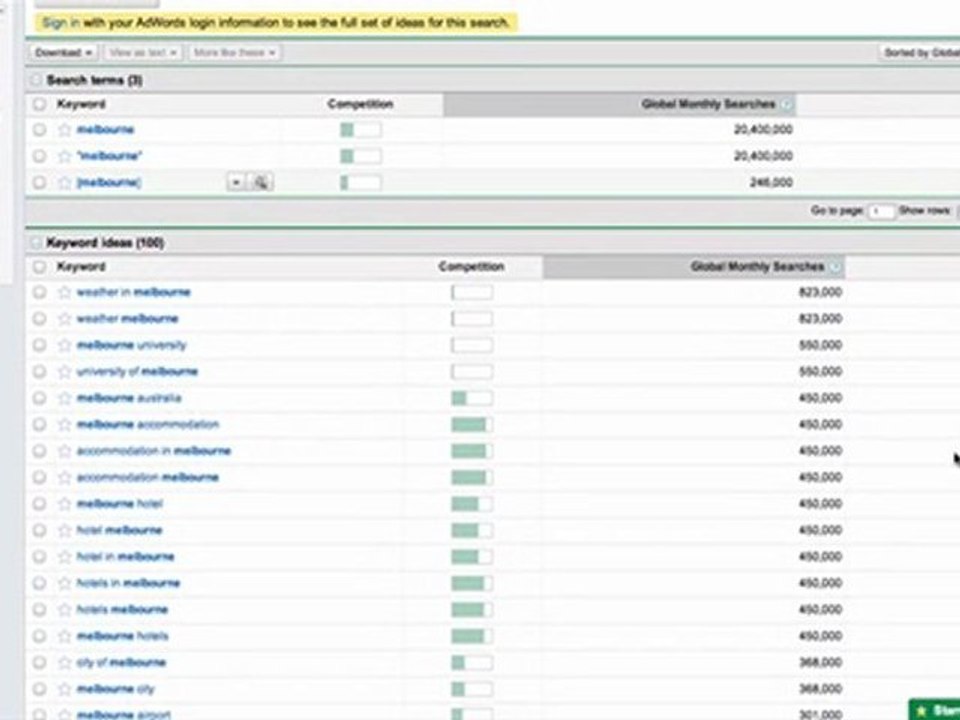Open the 'university of melbourne' keyword link
Screen dimensions: 960x720
pyautogui.click(x=137, y=372)
